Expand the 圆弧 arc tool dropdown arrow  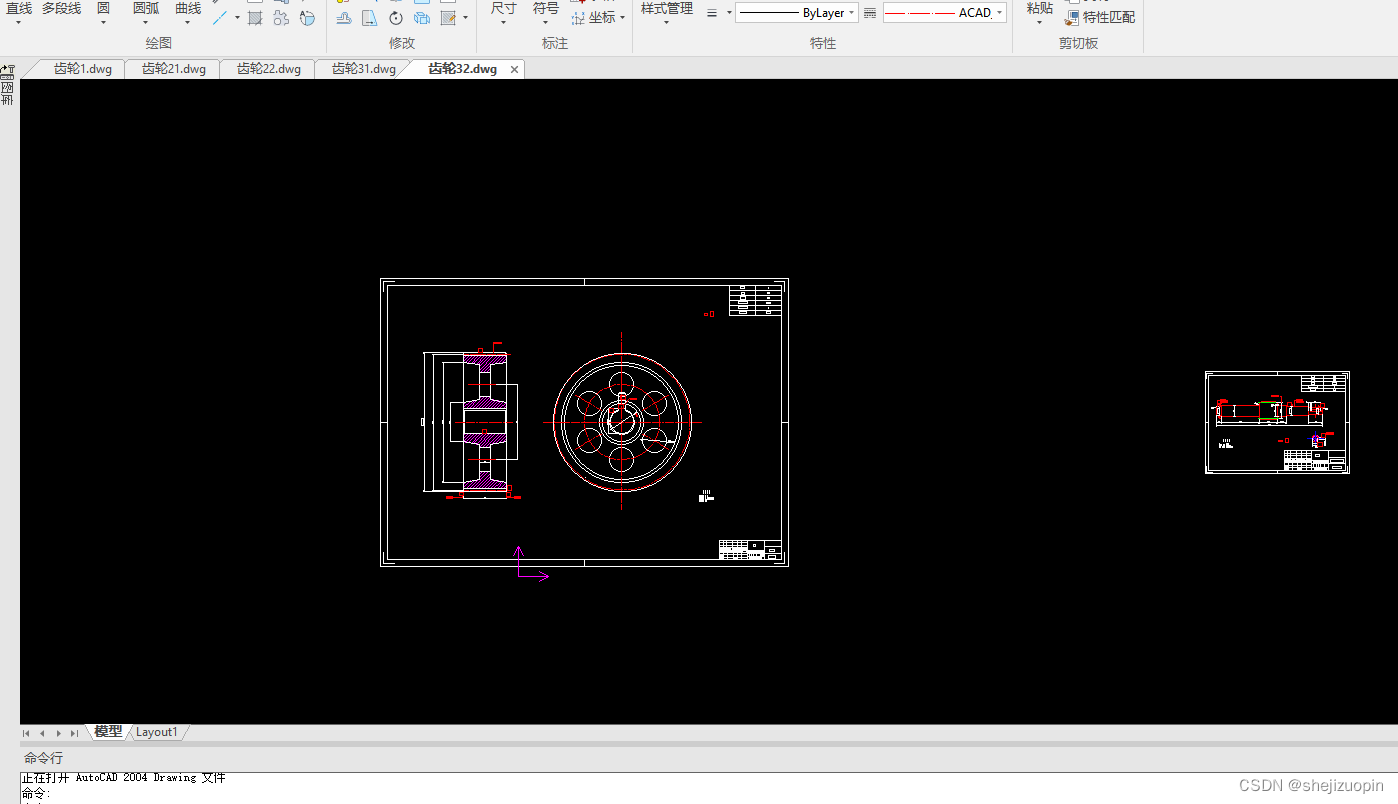click(146, 22)
